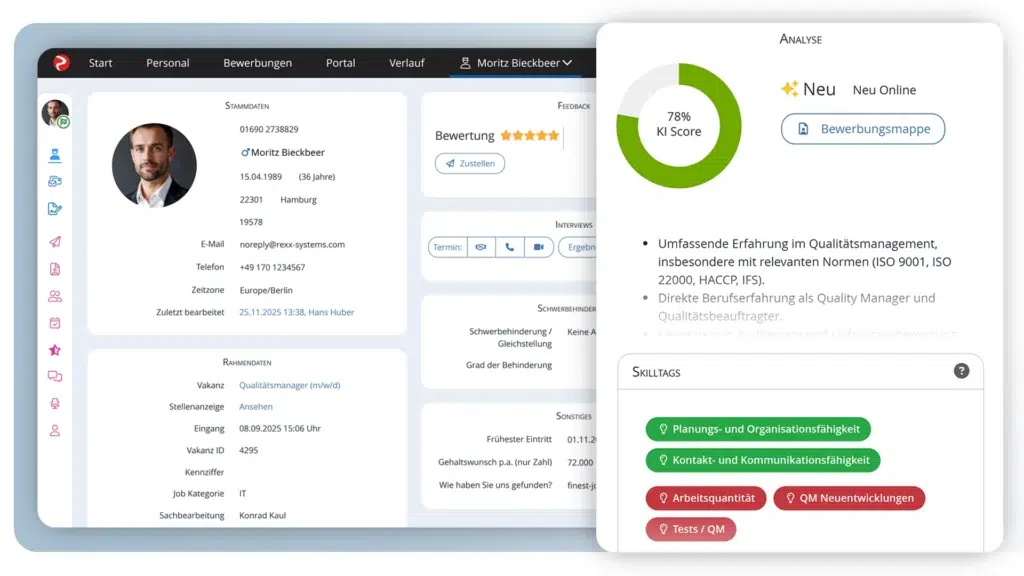The image size is (1024, 576).
Task: Open the Bewerbungen tab
Action: [x=257, y=62]
